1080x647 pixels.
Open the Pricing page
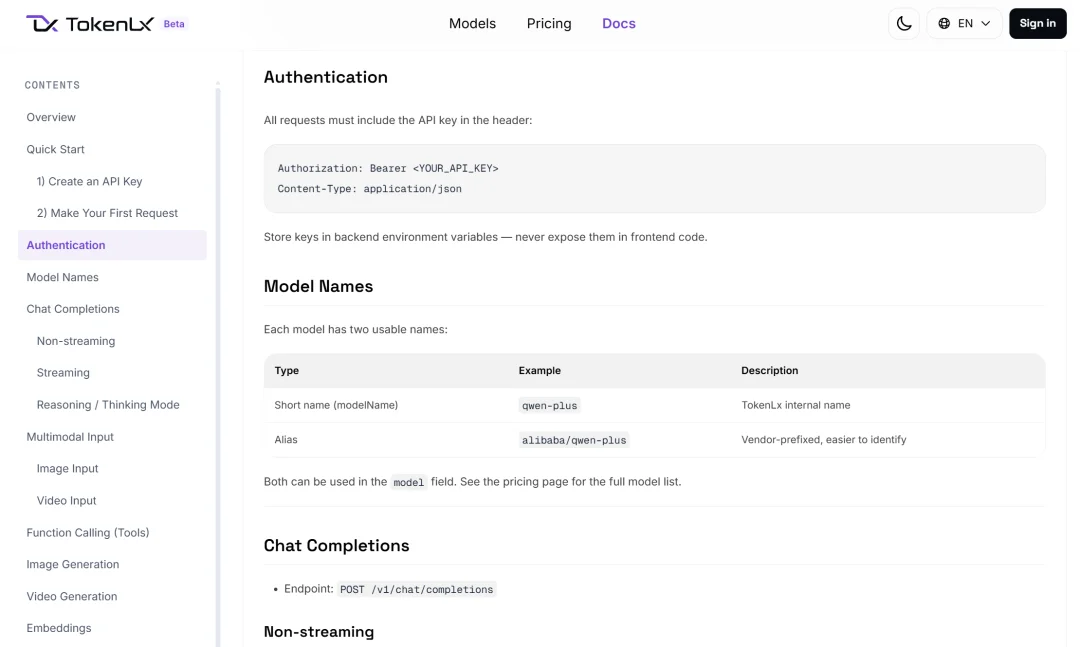click(x=549, y=23)
